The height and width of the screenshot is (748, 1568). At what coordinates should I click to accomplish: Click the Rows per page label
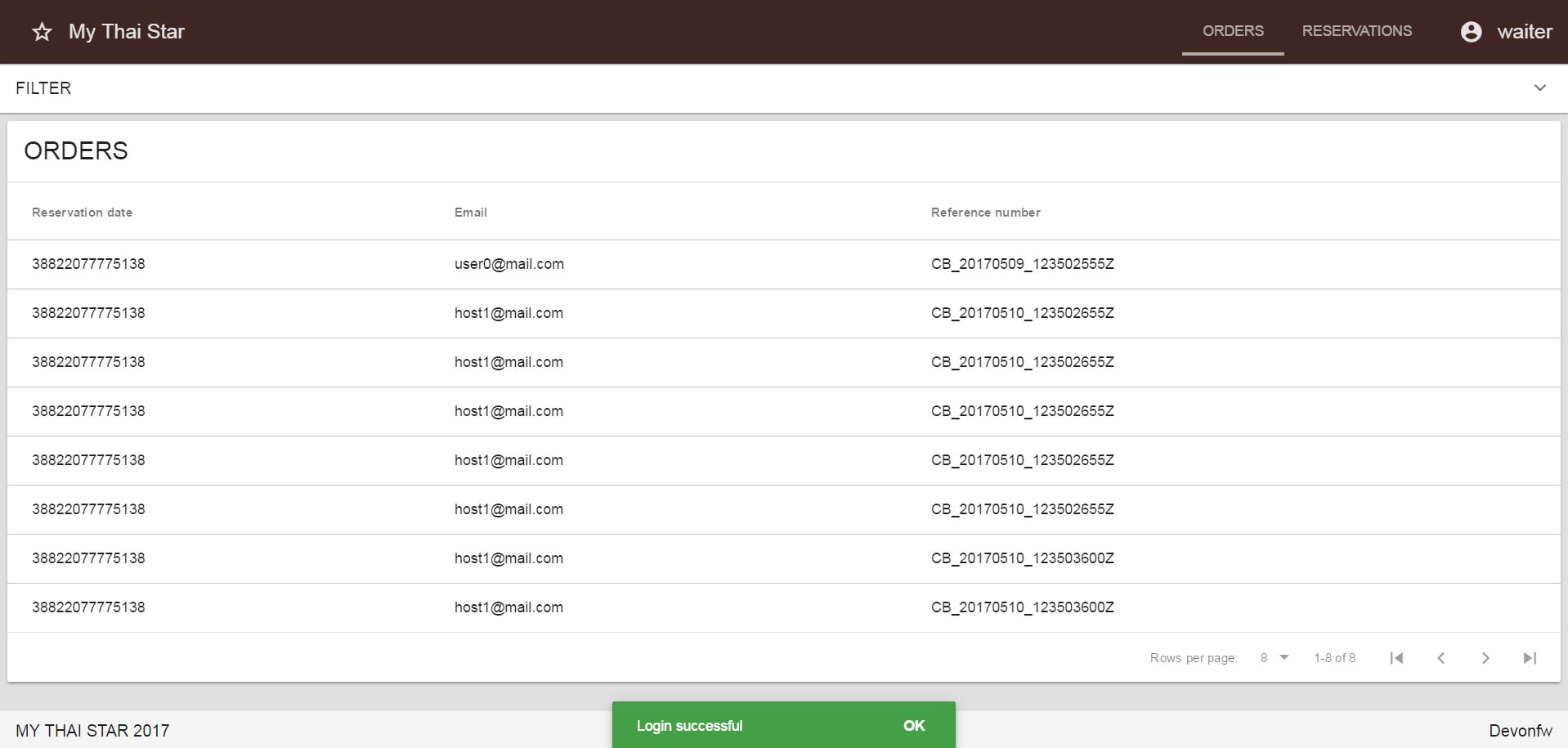(1194, 658)
